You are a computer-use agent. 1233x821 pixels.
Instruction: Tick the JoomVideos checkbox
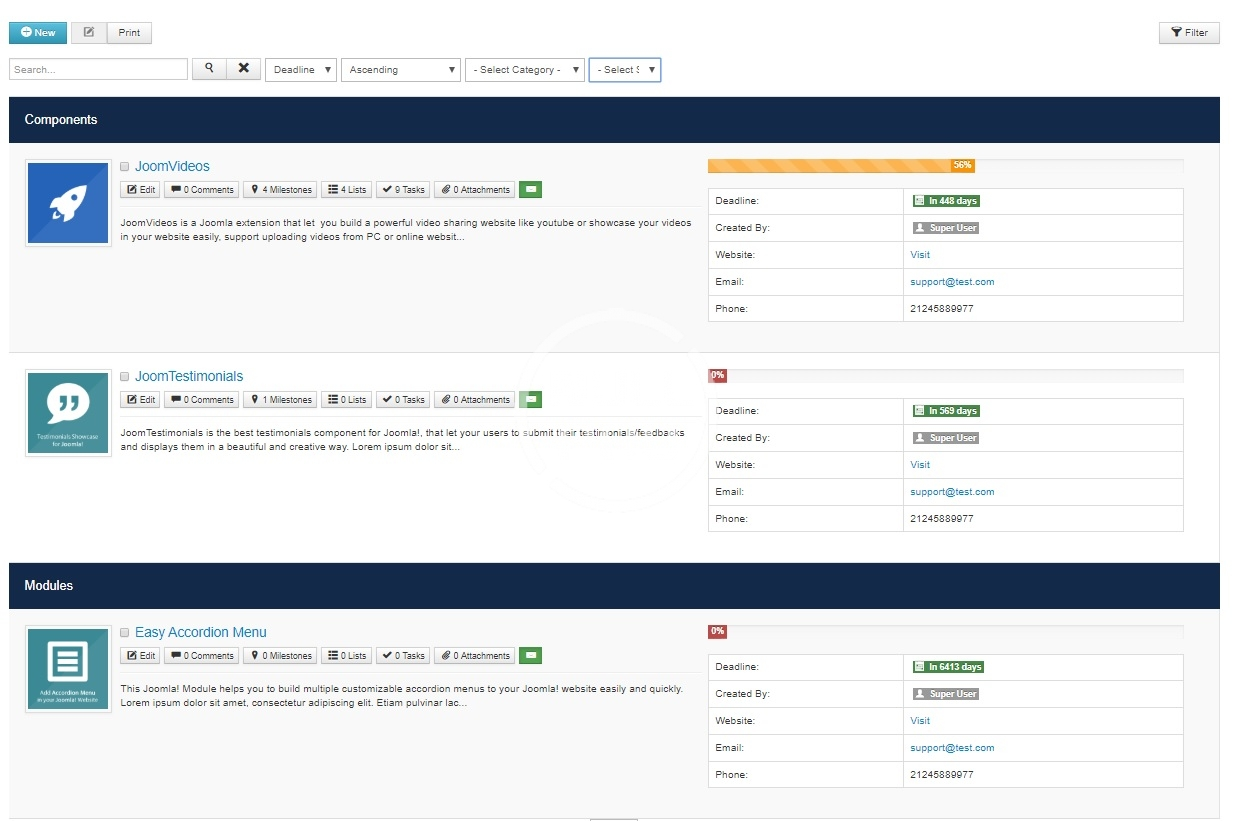(125, 167)
